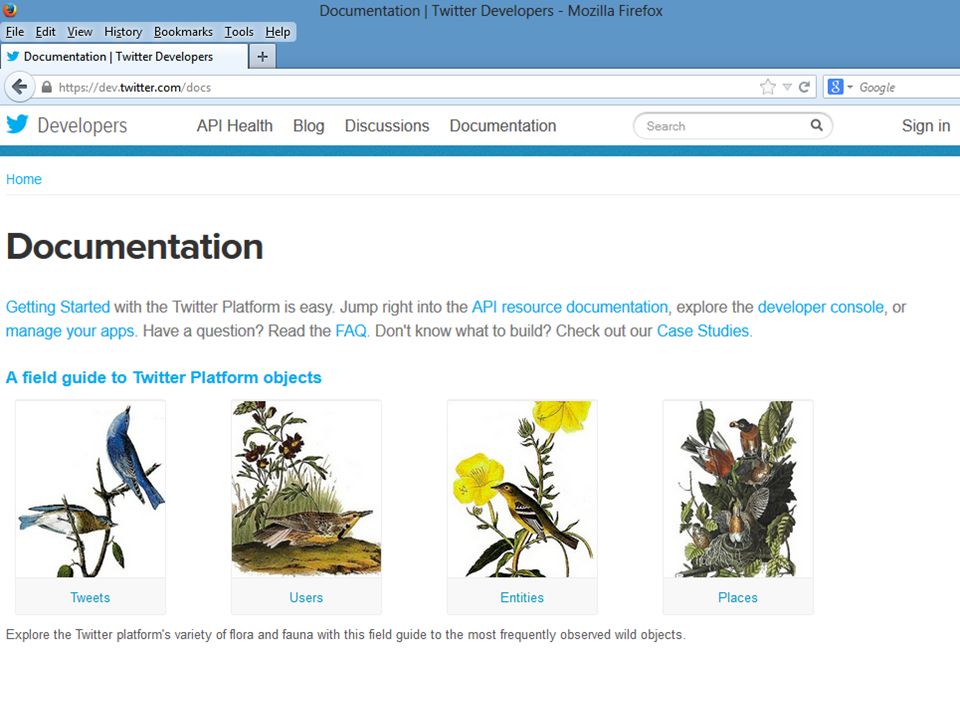The width and height of the screenshot is (960, 720).
Task: Go to API Health page
Action: [x=234, y=126]
